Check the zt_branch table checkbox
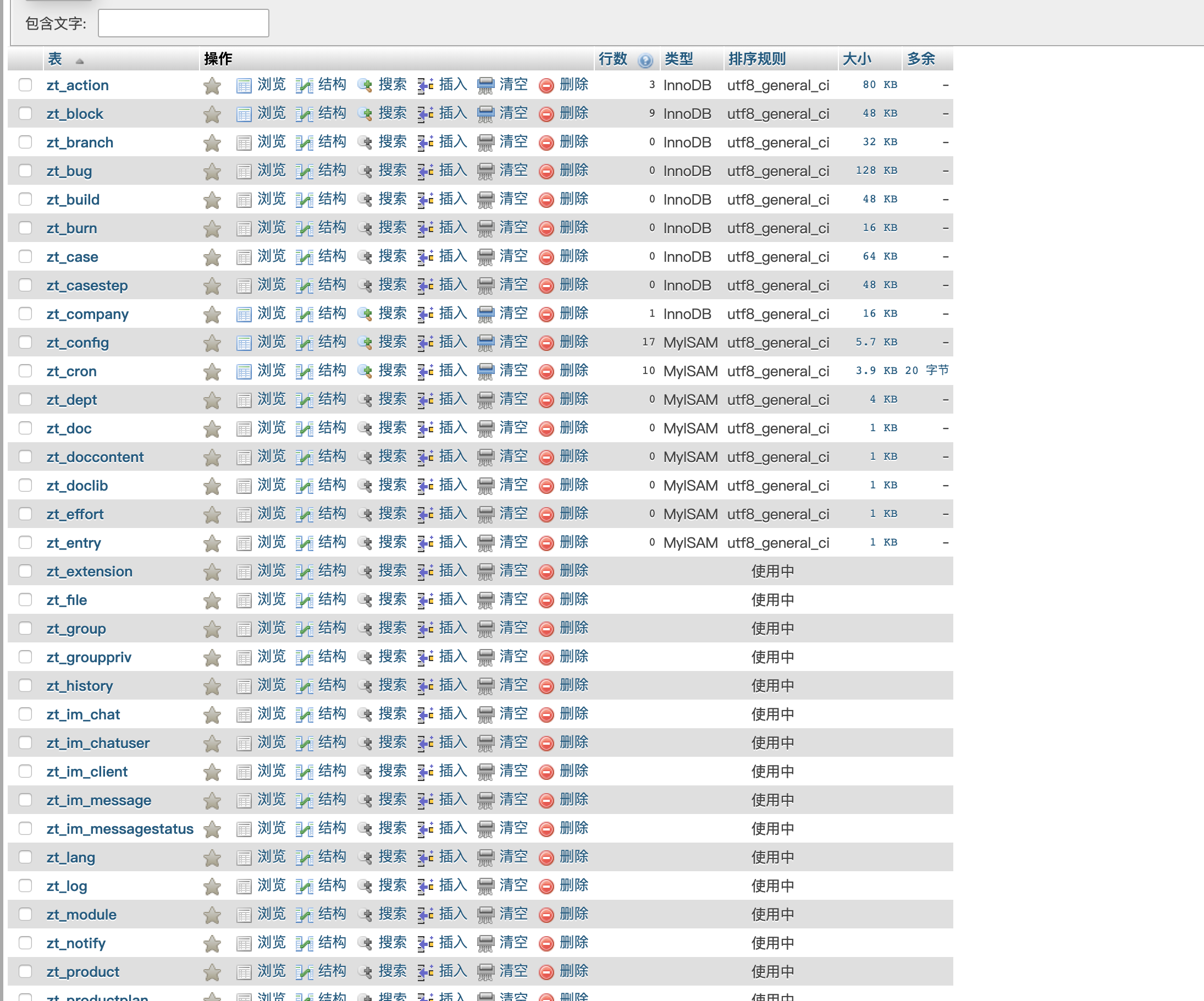Screen dimensions: 1204x1001 point(25,142)
